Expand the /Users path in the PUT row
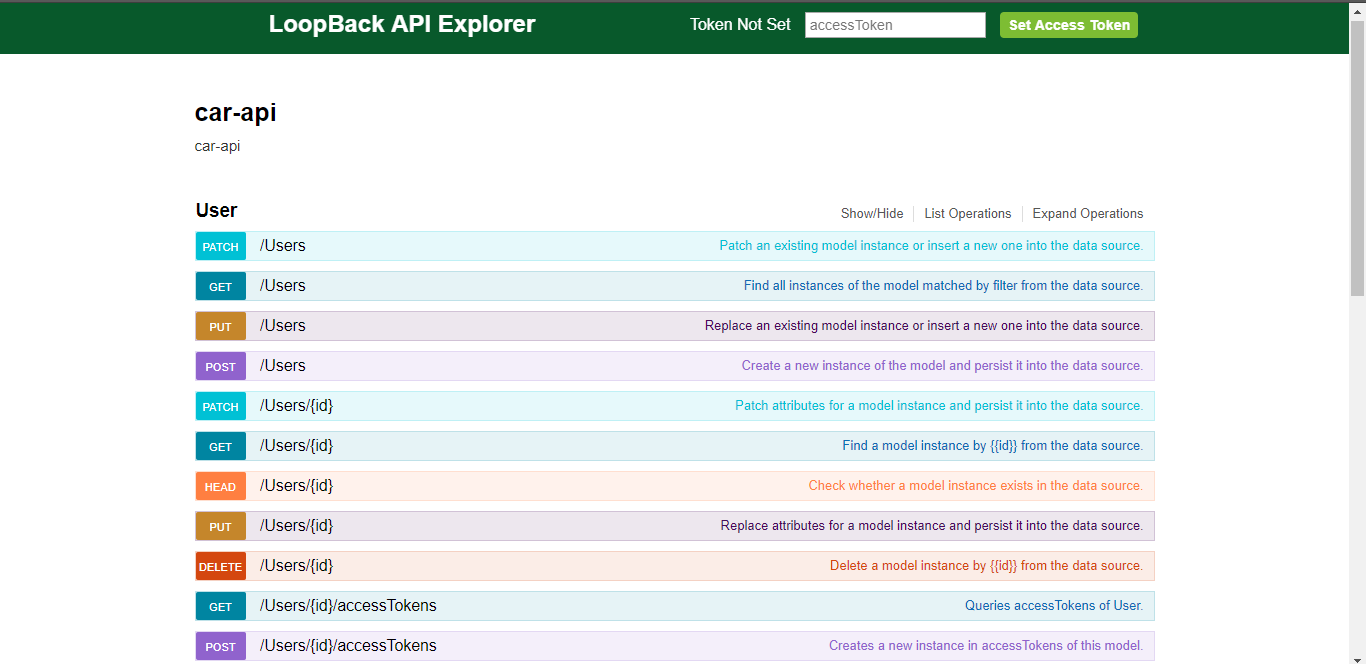 point(283,326)
